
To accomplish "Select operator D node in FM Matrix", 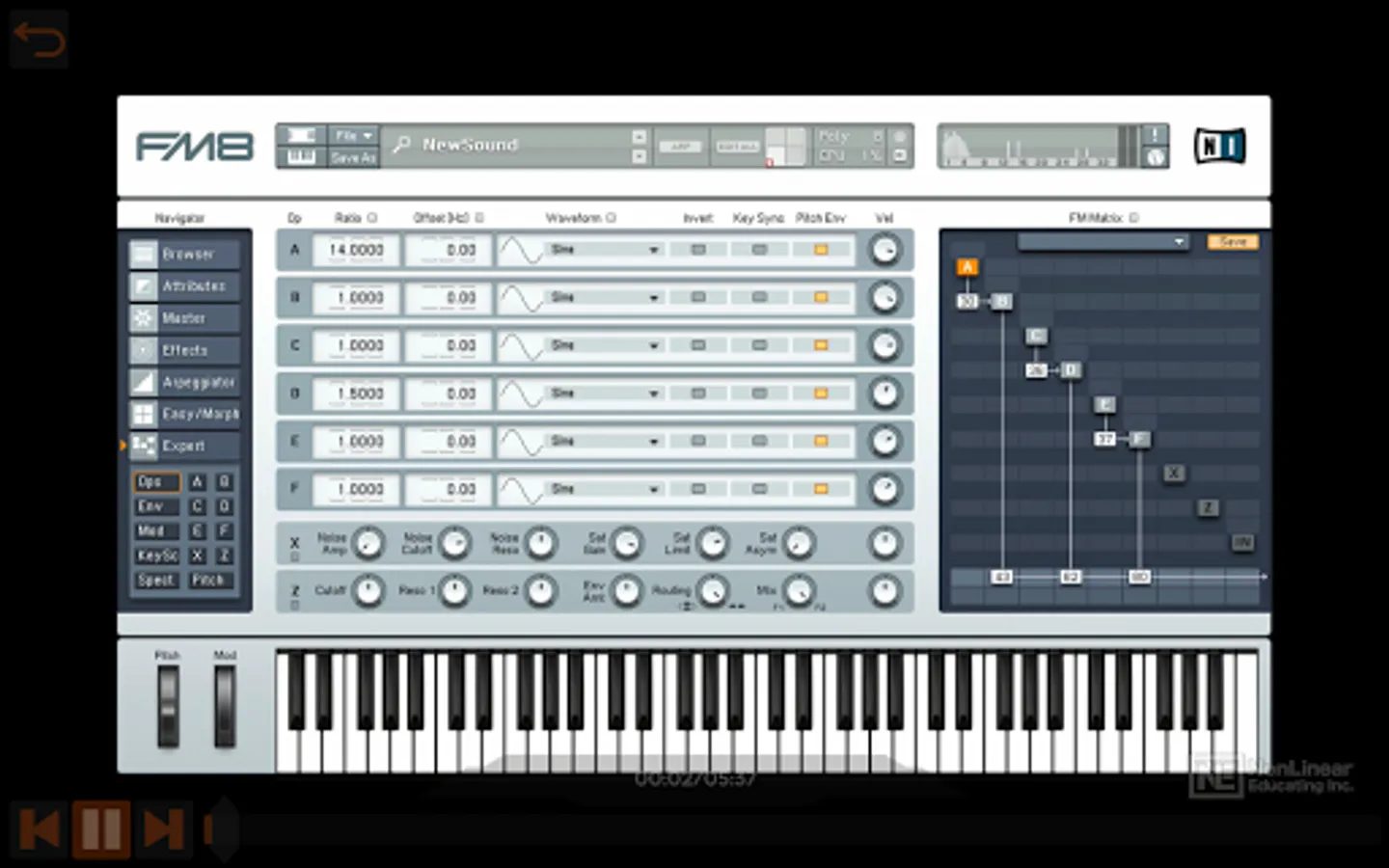I will pyautogui.click(x=1071, y=370).
